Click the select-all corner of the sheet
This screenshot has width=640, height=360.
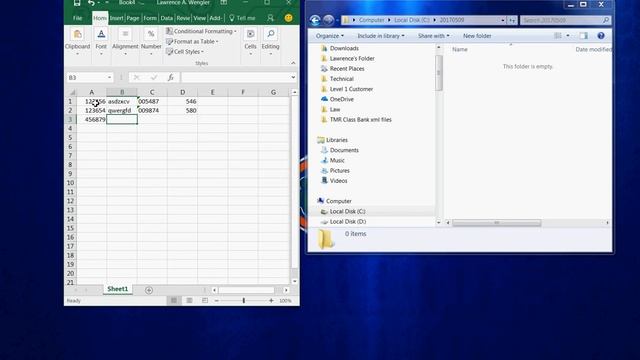pyautogui.click(x=72, y=92)
